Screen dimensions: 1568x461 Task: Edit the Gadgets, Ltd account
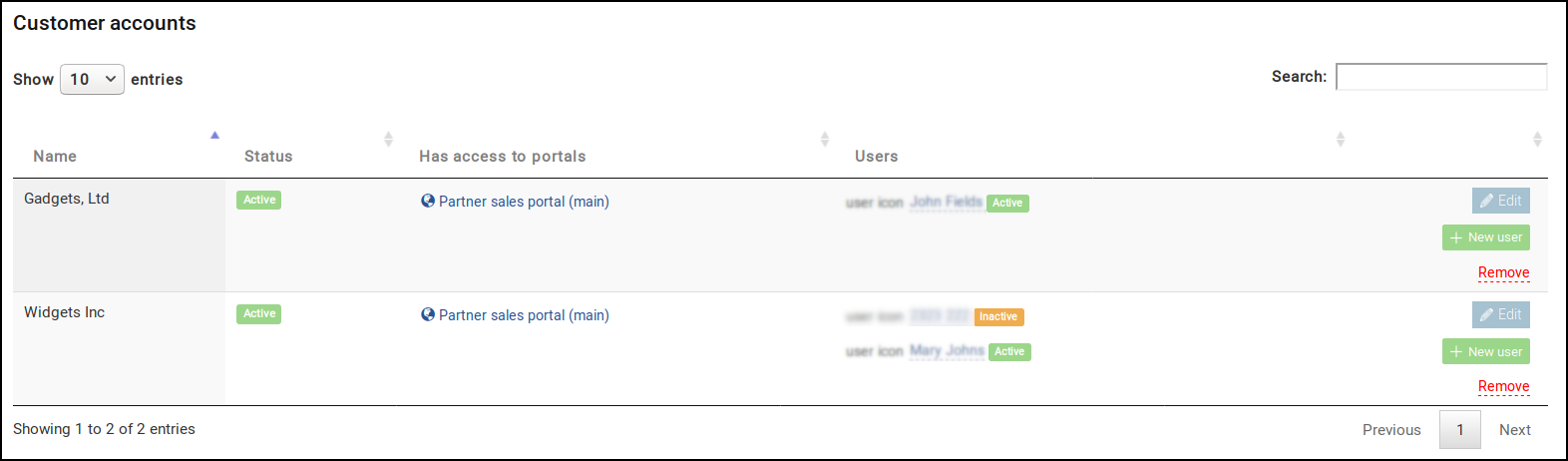pos(1501,201)
